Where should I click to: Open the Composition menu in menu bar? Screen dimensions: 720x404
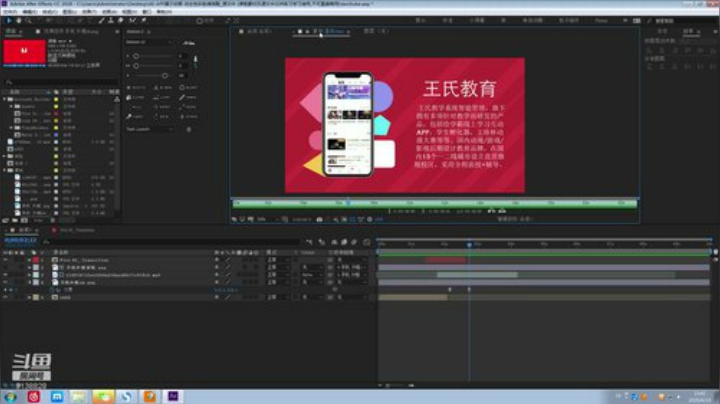[50, 11]
